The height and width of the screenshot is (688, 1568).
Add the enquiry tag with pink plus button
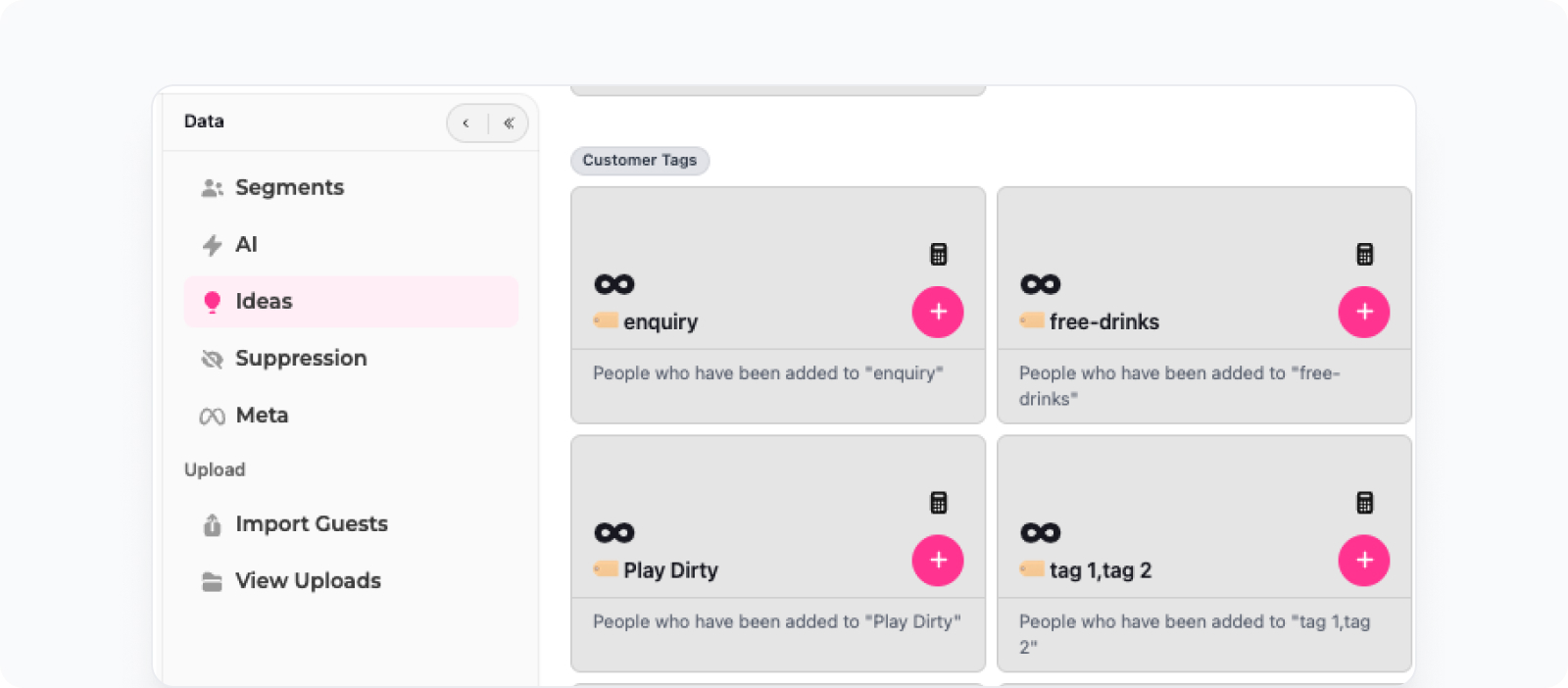938,312
